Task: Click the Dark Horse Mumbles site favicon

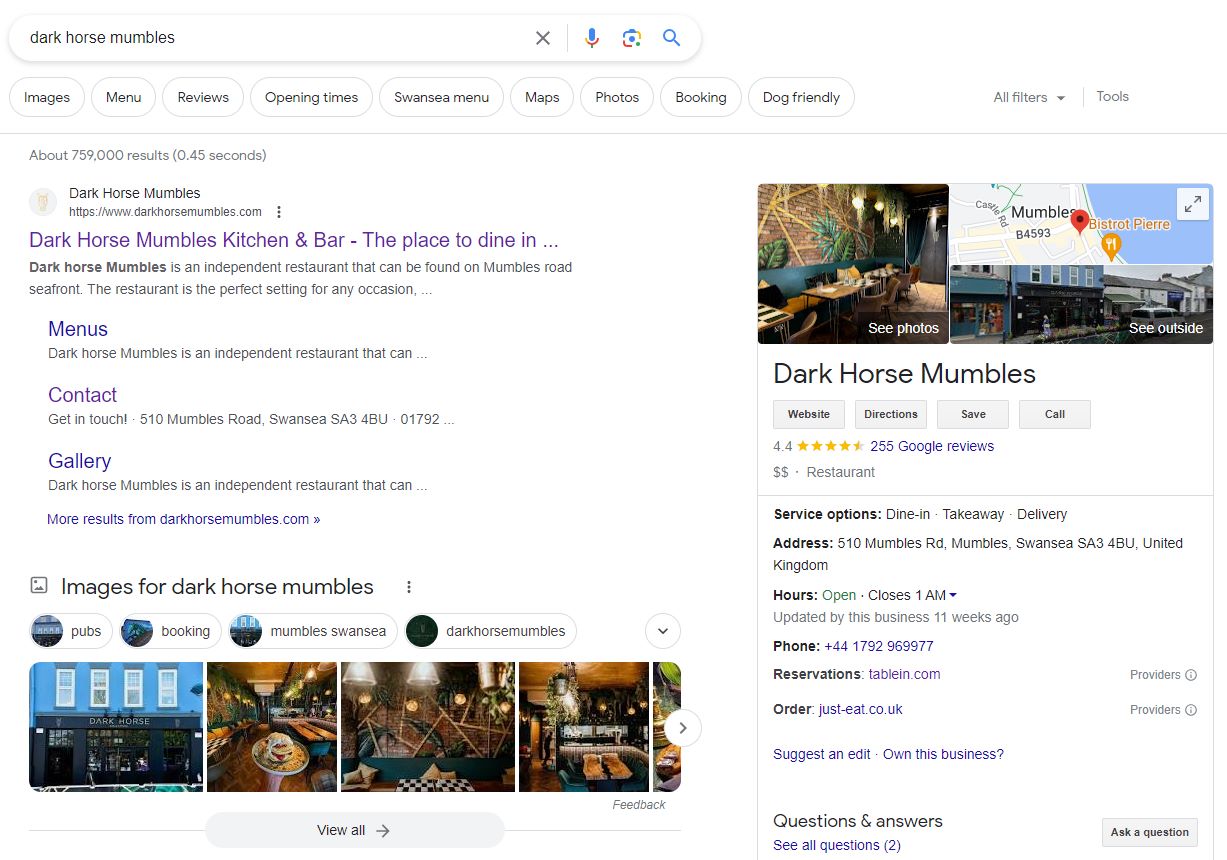Action: pyautogui.click(x=43, y=202)
